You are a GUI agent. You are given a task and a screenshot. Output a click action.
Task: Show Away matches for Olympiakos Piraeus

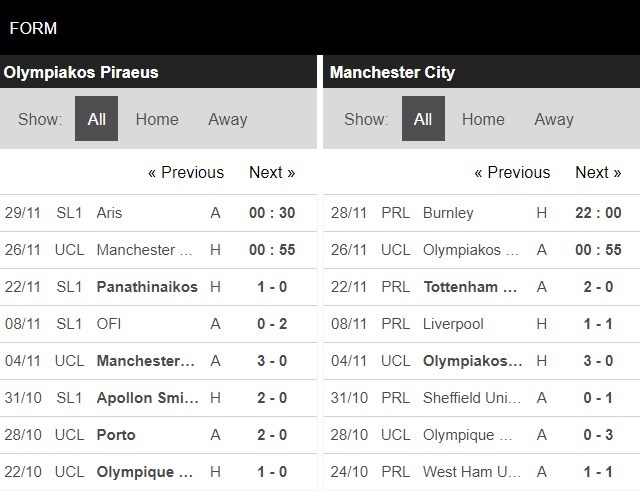tap(227, 119)
